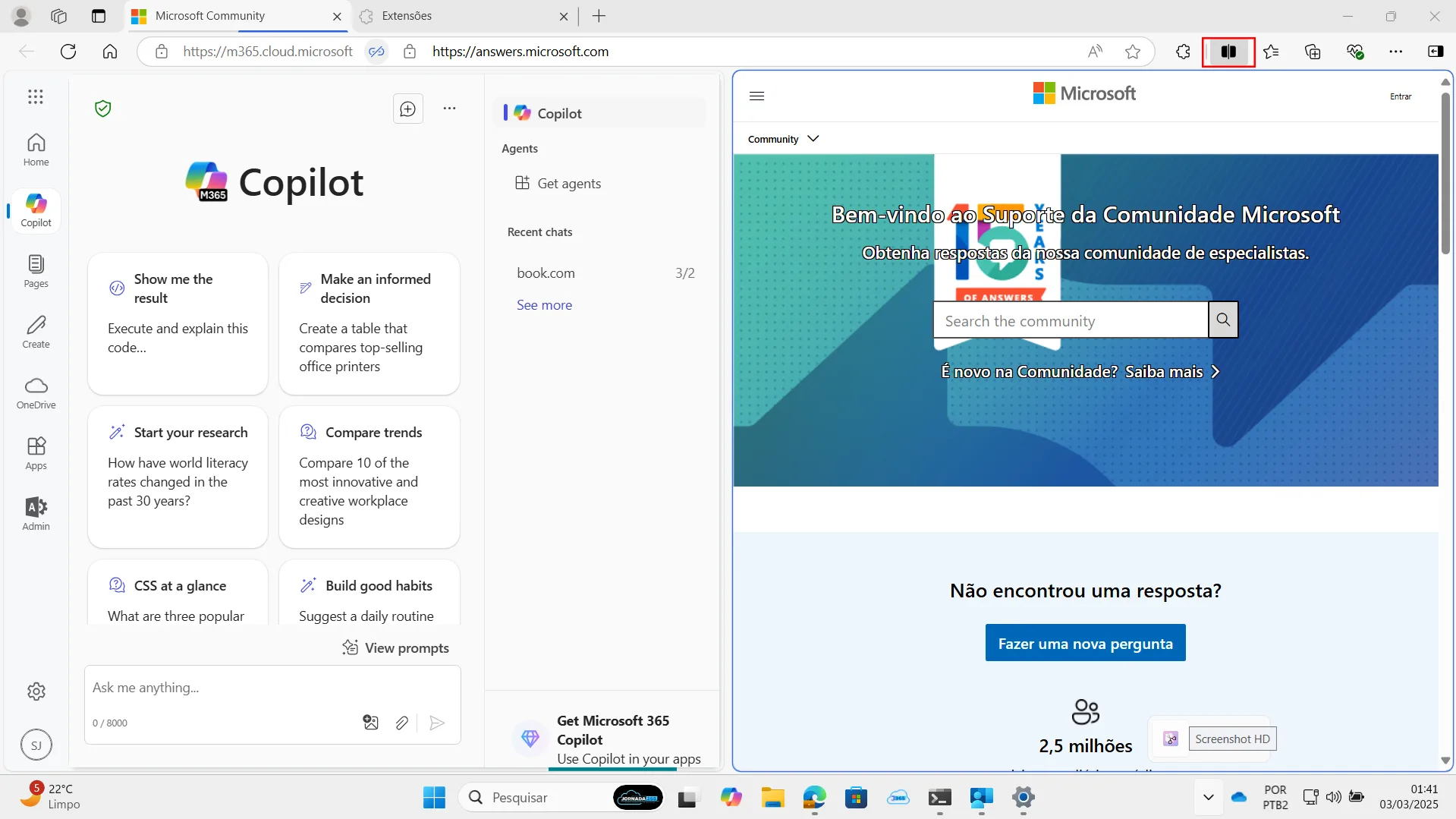This screenshot has width=1456, height=819.
Task: Go to Home in the M365 sidebar
Action: coord(36,150)
